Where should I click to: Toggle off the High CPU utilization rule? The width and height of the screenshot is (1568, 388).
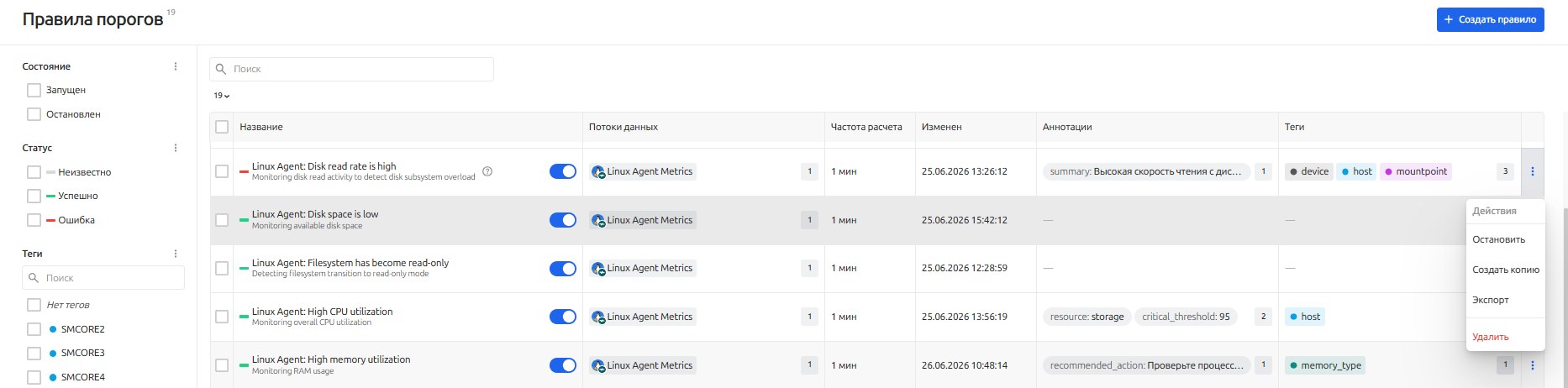click(x=563, y=317)
